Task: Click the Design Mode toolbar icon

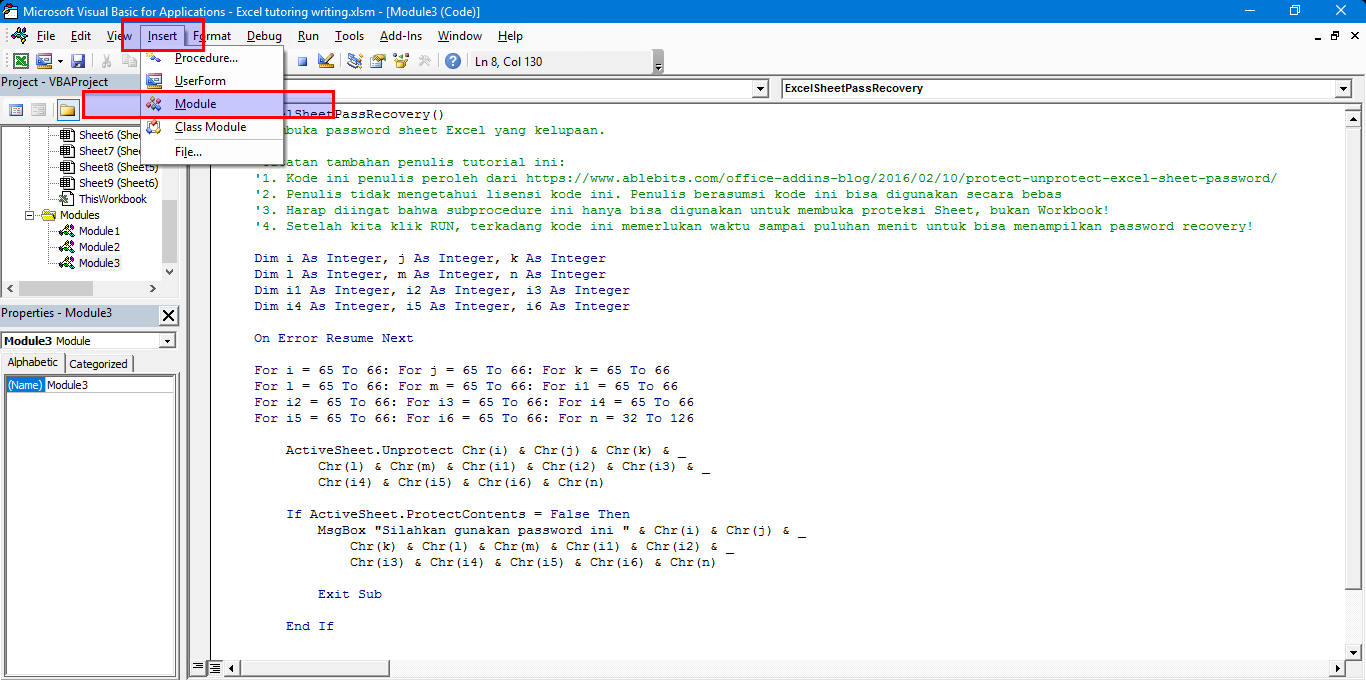Action: (325, 61)
